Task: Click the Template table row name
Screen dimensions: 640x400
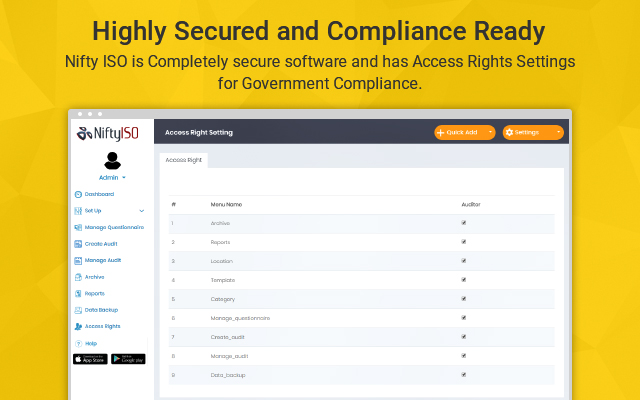Action: [x=222, y=280]
